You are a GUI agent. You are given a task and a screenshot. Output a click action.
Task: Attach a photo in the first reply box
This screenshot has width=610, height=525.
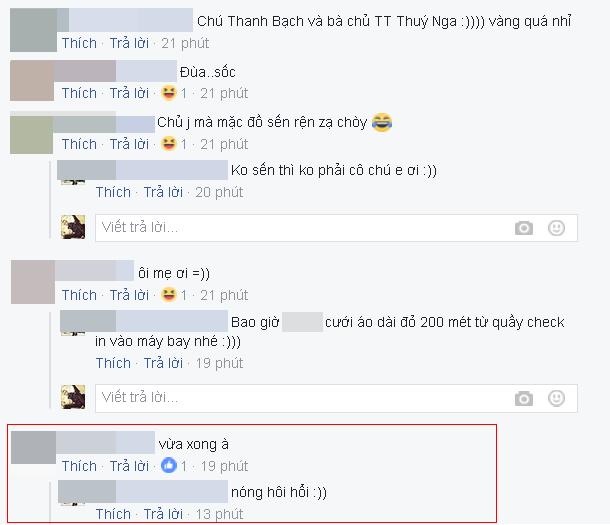(x=524, y=228)
